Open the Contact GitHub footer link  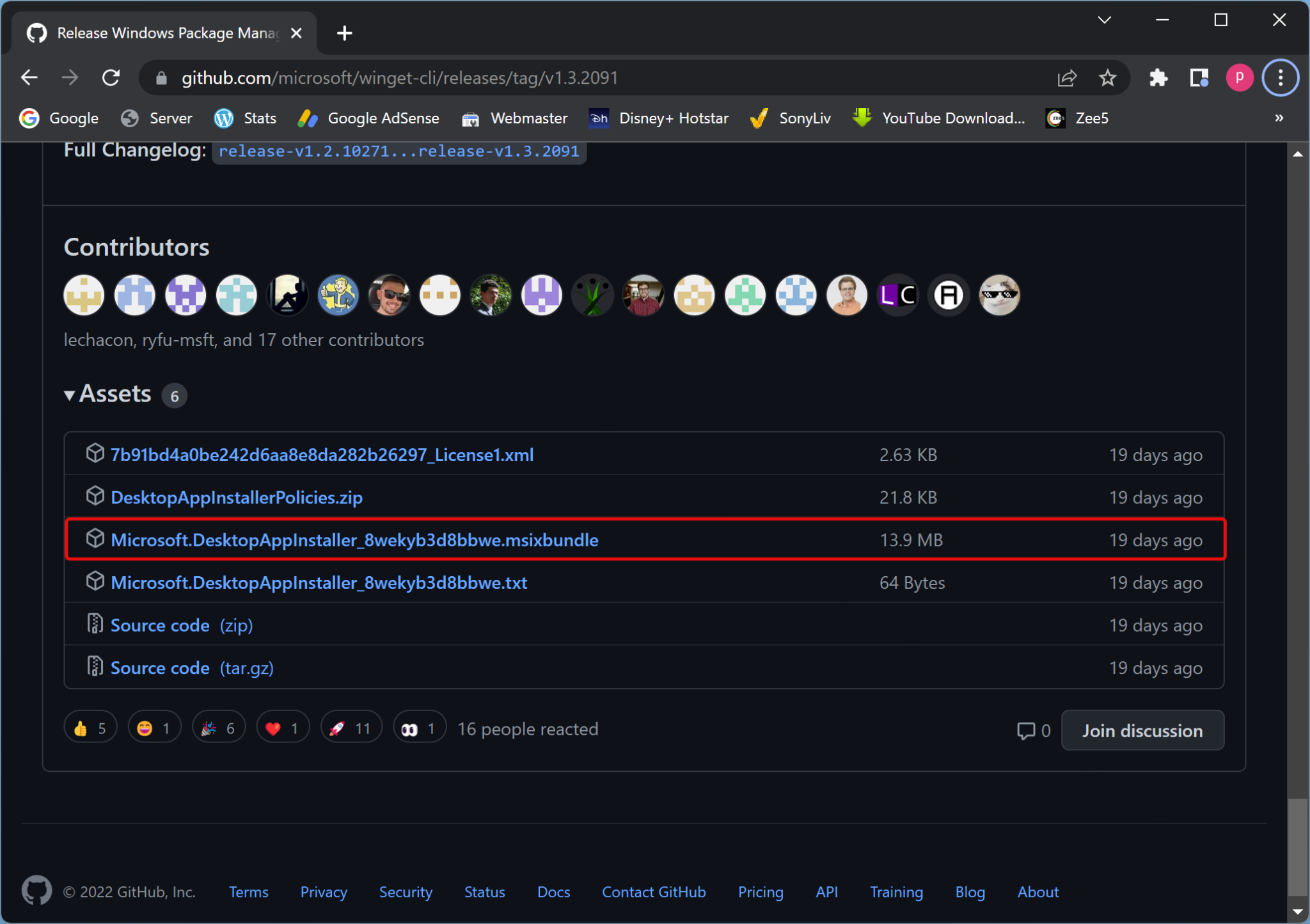pos(654,892)
